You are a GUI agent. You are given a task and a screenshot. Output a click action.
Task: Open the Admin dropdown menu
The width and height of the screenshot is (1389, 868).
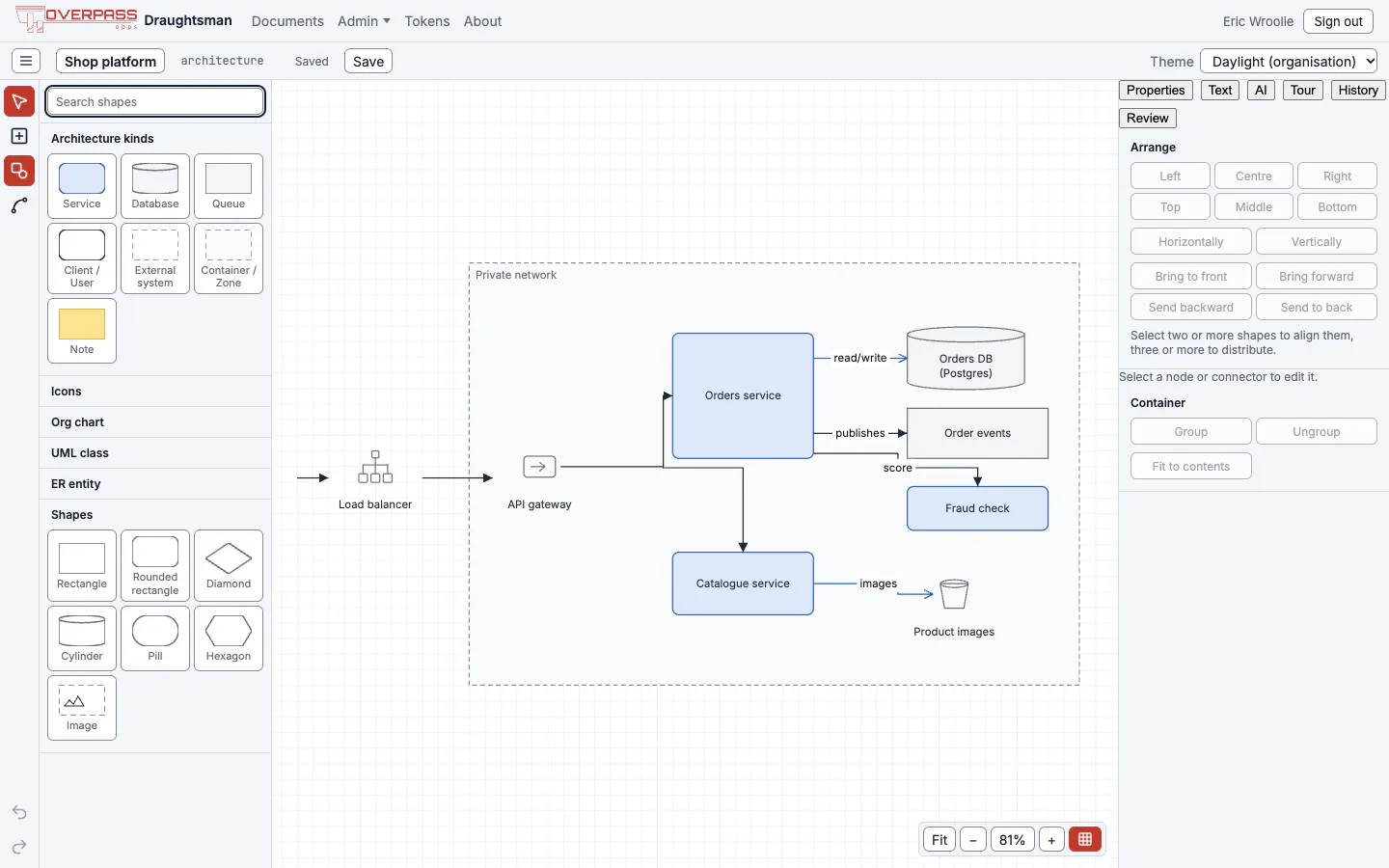[x=364, y=21]
